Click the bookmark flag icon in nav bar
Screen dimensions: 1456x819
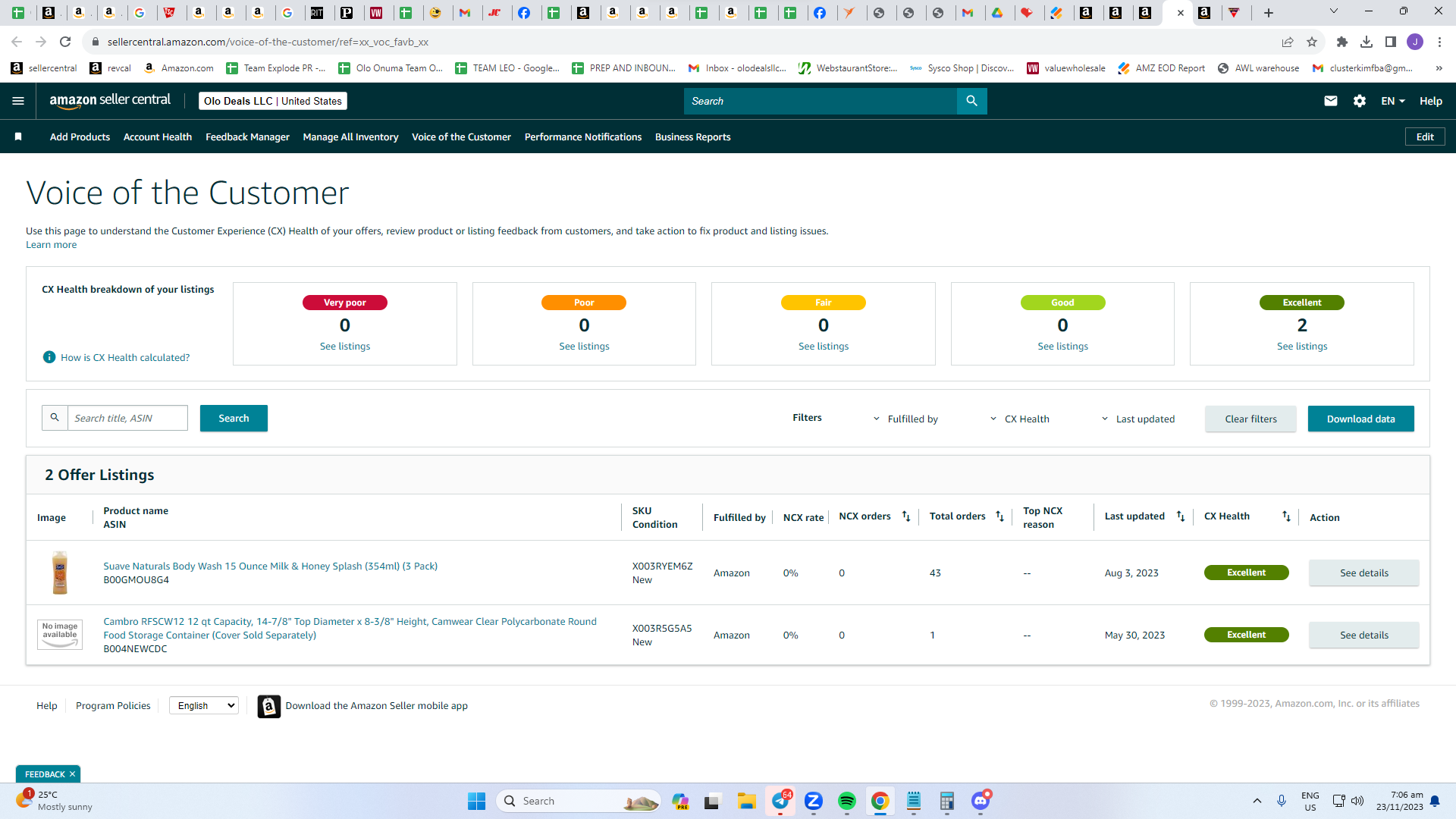[x=18, y=136]
